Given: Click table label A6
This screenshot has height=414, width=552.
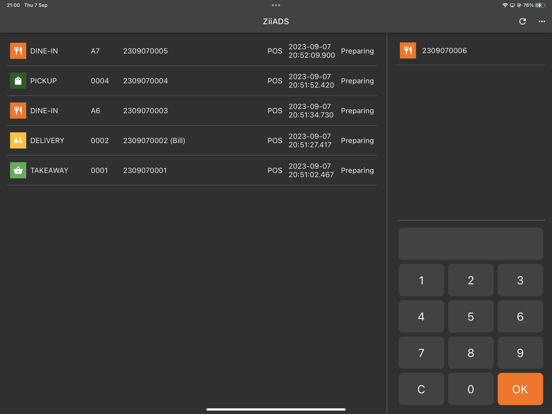Looking at the screenshot, I should (95, 111).
